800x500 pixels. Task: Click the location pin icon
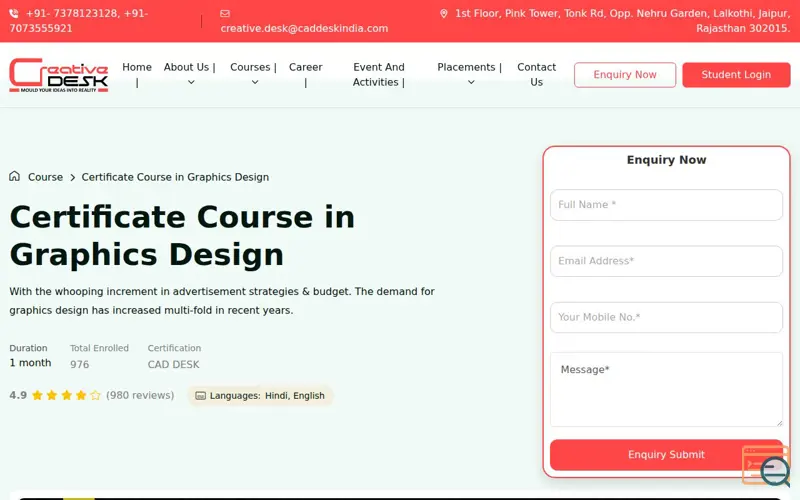[443, 14]
